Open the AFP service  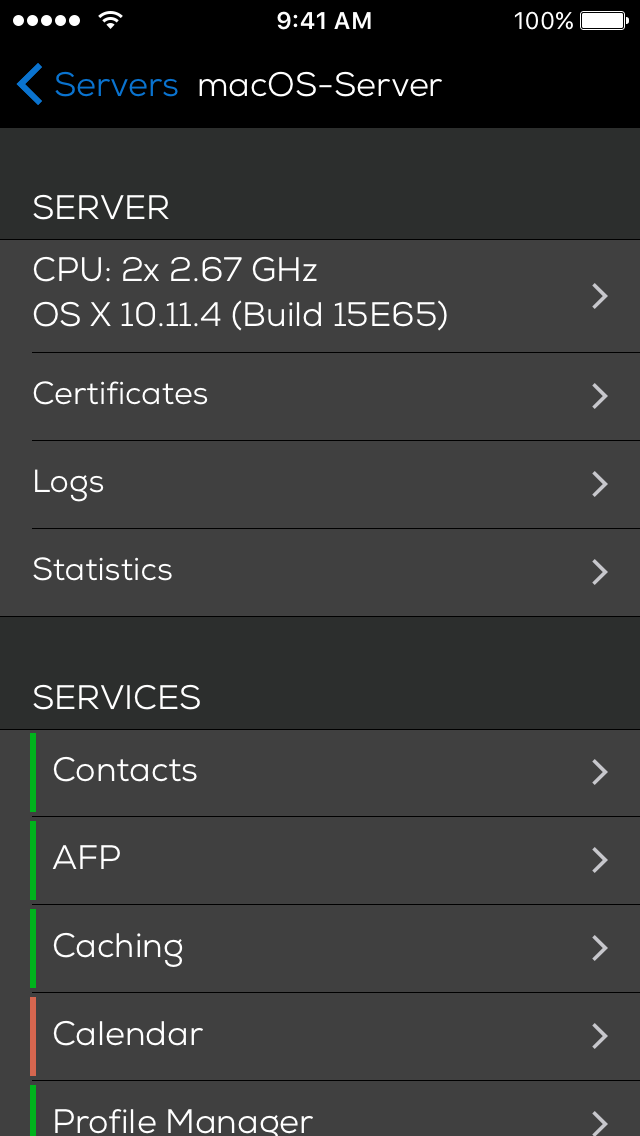[87, 858]
